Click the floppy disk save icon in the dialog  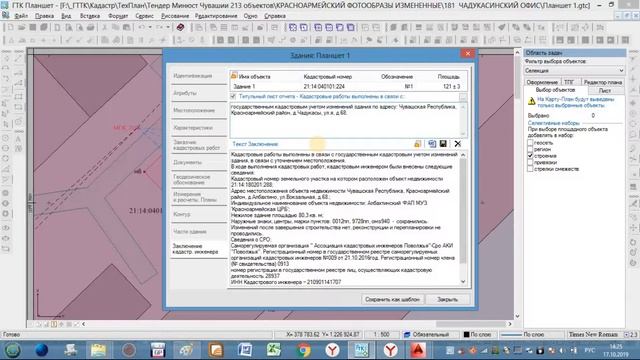[x=443, y=144]
